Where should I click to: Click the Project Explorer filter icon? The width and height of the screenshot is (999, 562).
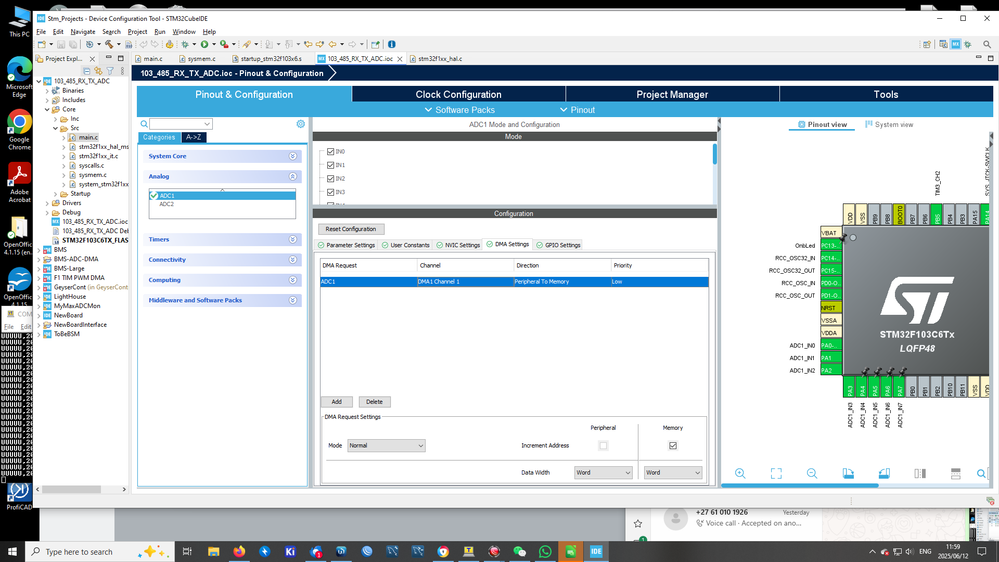pos(110,71)
